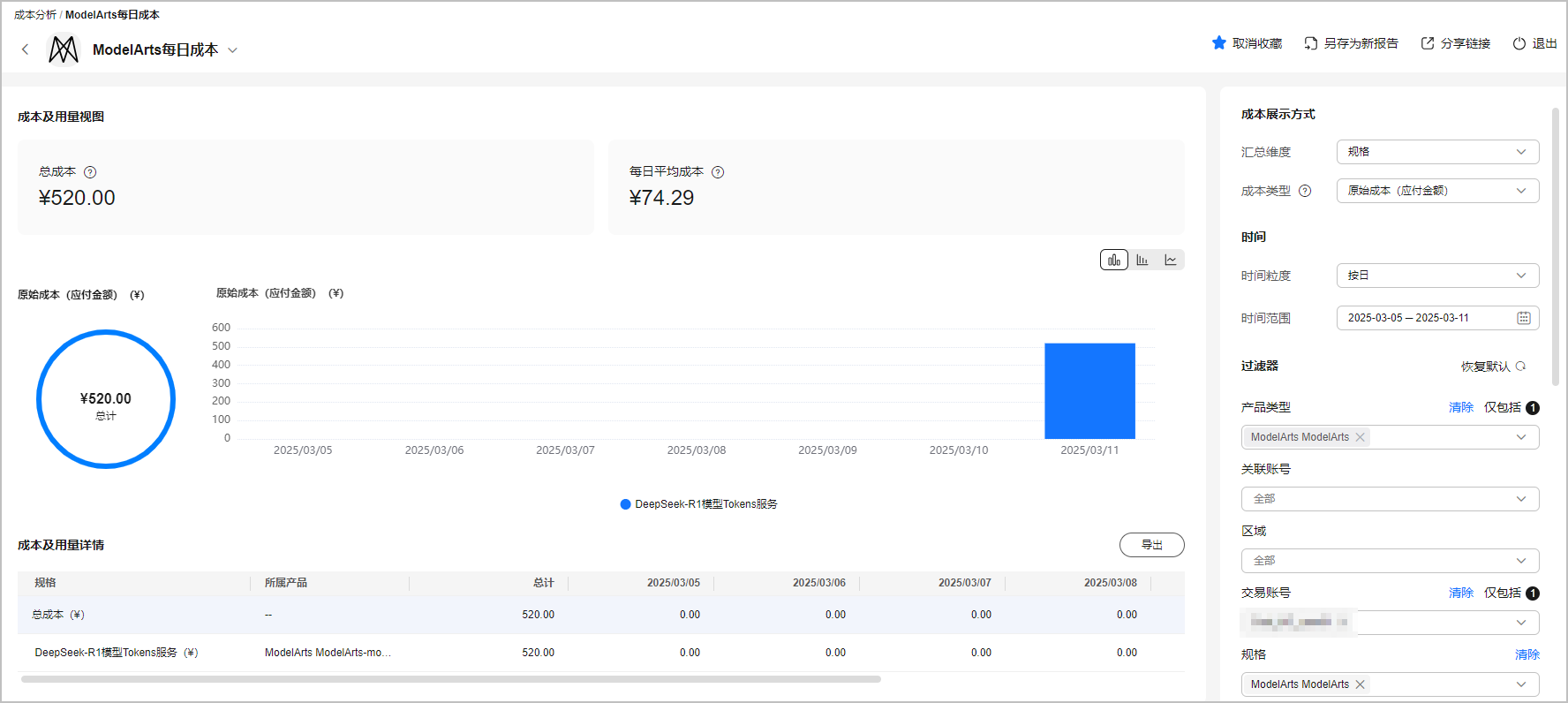Viewport: 1568px width, 703px height.
Task: Click 分享链接
Action: pos(1466,43)
